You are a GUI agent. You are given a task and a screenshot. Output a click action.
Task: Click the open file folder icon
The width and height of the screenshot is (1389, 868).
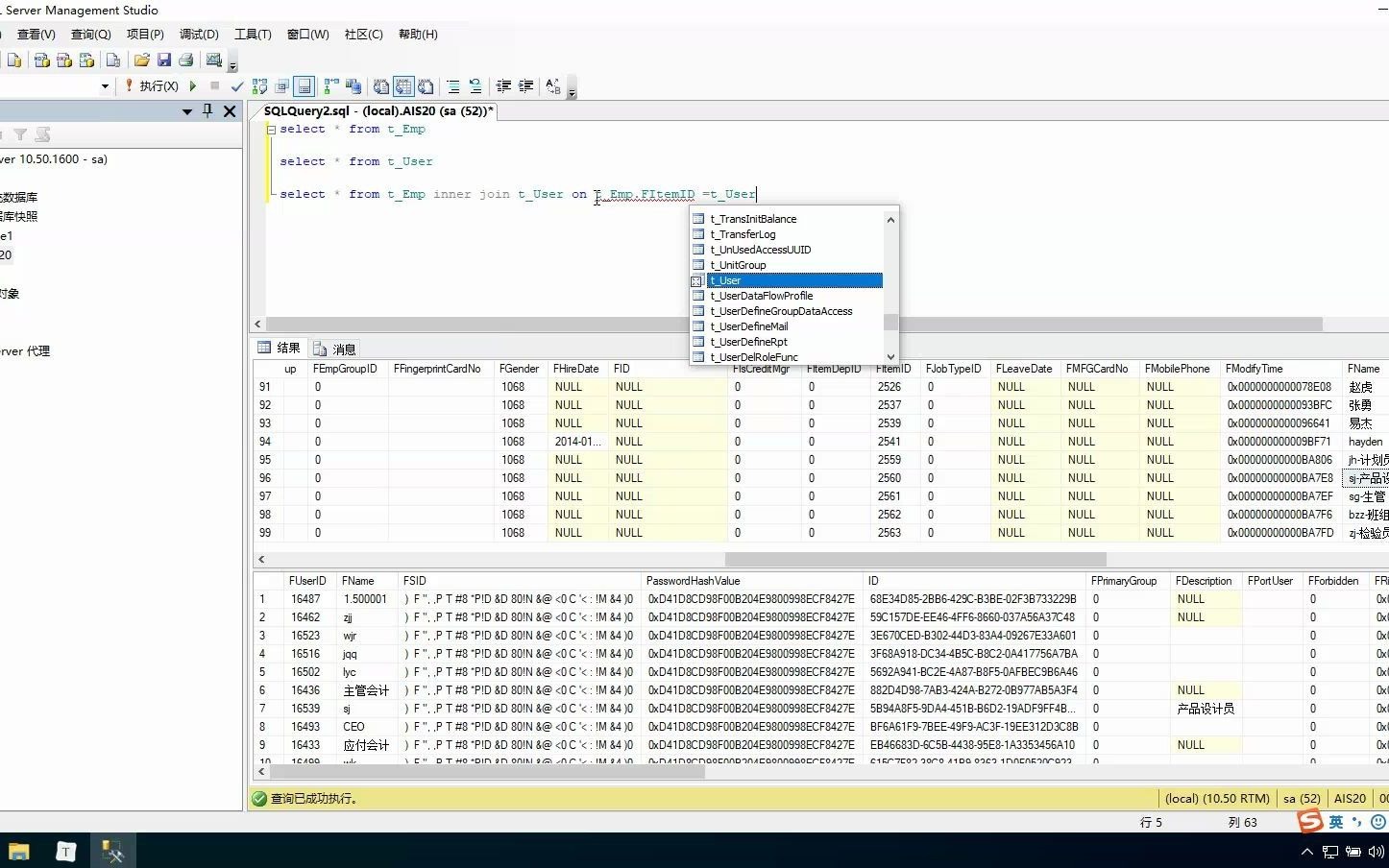point(142,60)
